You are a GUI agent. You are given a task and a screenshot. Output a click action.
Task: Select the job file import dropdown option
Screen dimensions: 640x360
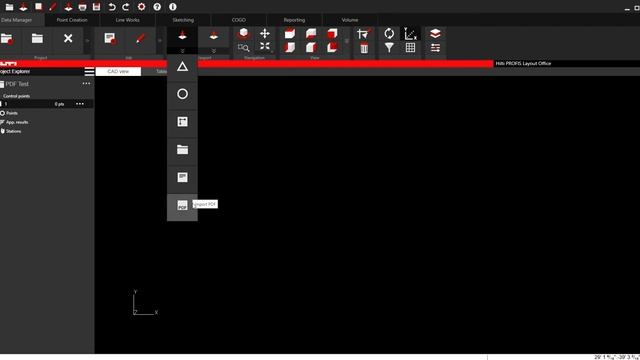coord(182,177)
